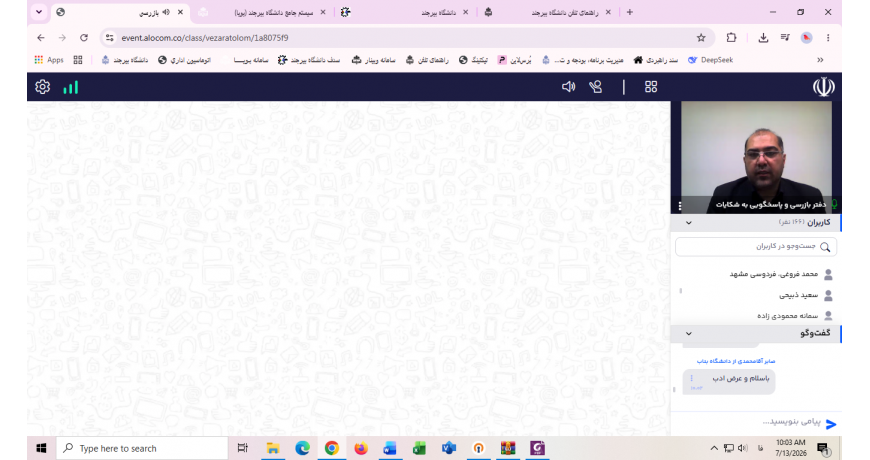Open File Explorer from the taskbar
The height and width of the screenshot is (460, 870).
click(x=272, y=448)
